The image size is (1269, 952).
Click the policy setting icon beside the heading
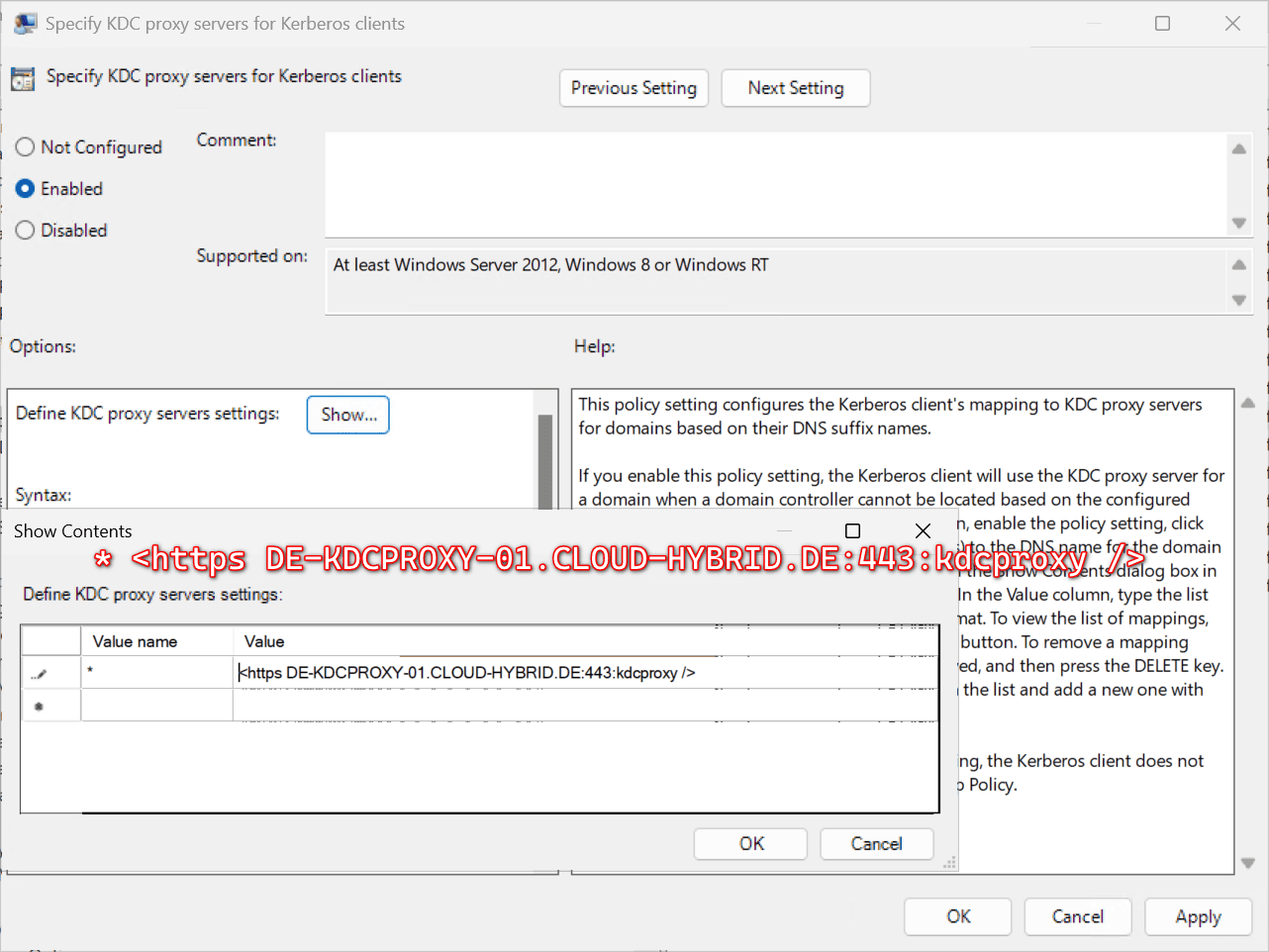[x=23, y=78]
